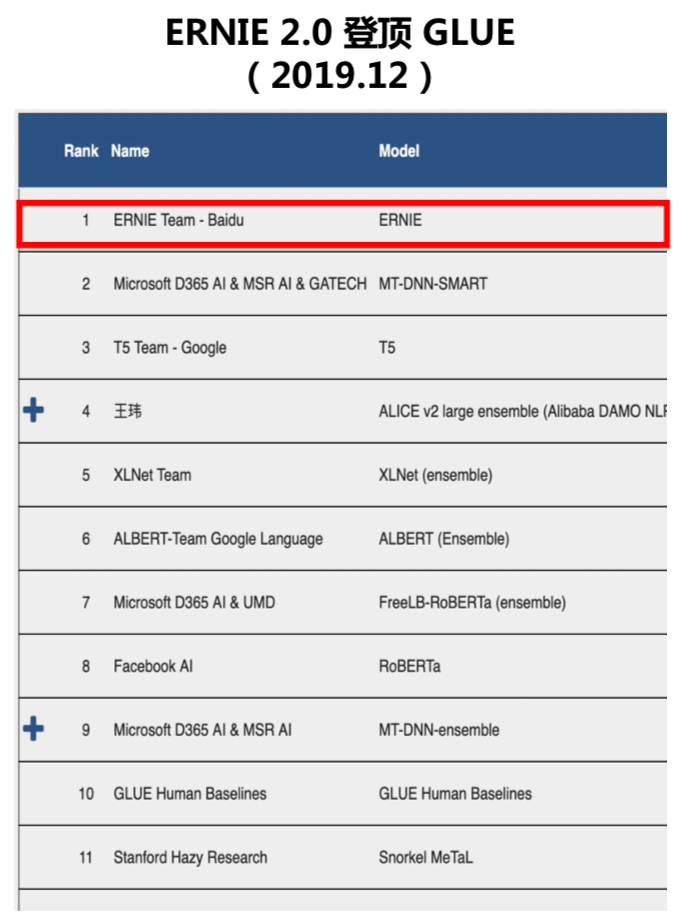Open ALBERT-Team Google Language entry
The width and height of the screenshot is (680, 924).
[218, 539]
